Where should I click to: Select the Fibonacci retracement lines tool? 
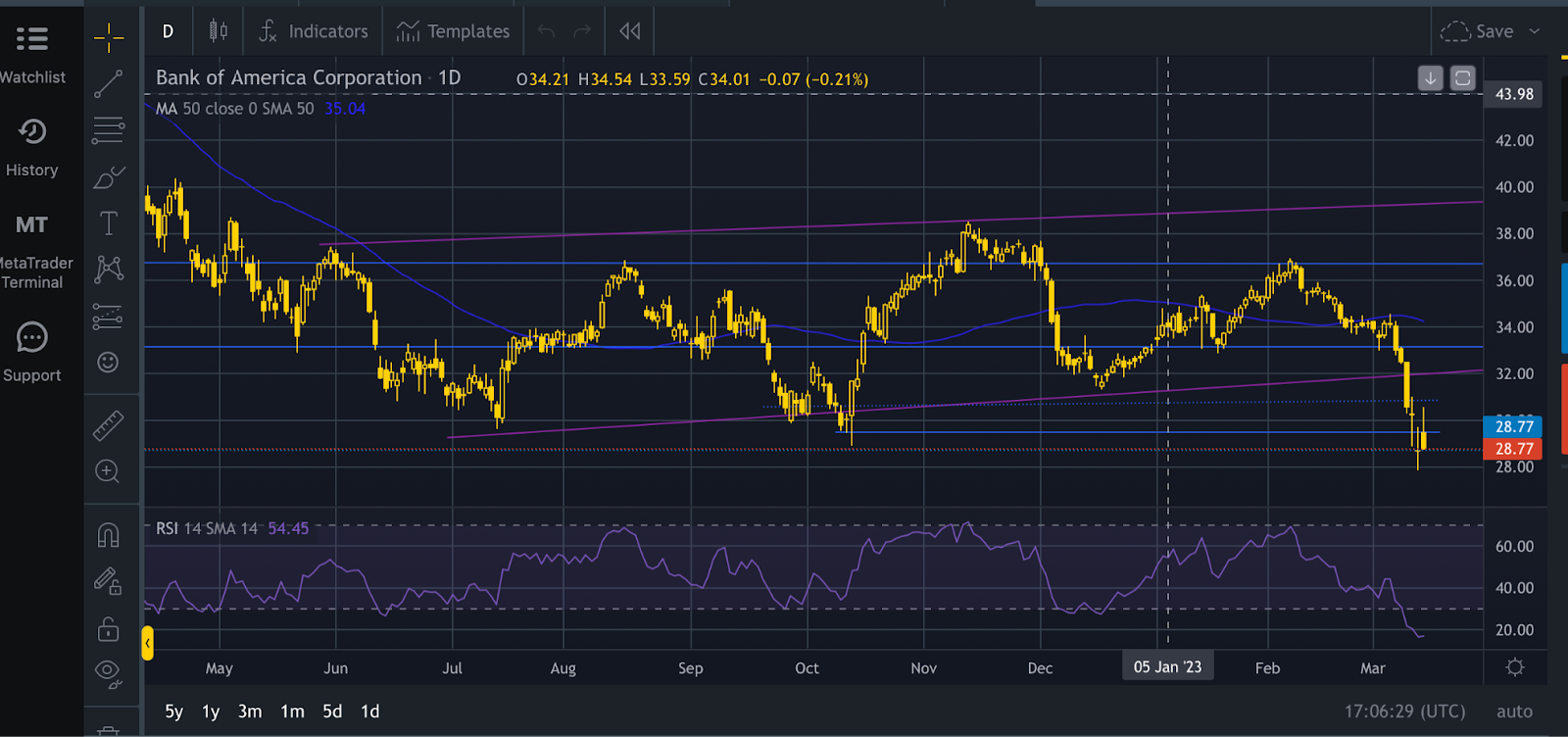click(x=109, y=130)
